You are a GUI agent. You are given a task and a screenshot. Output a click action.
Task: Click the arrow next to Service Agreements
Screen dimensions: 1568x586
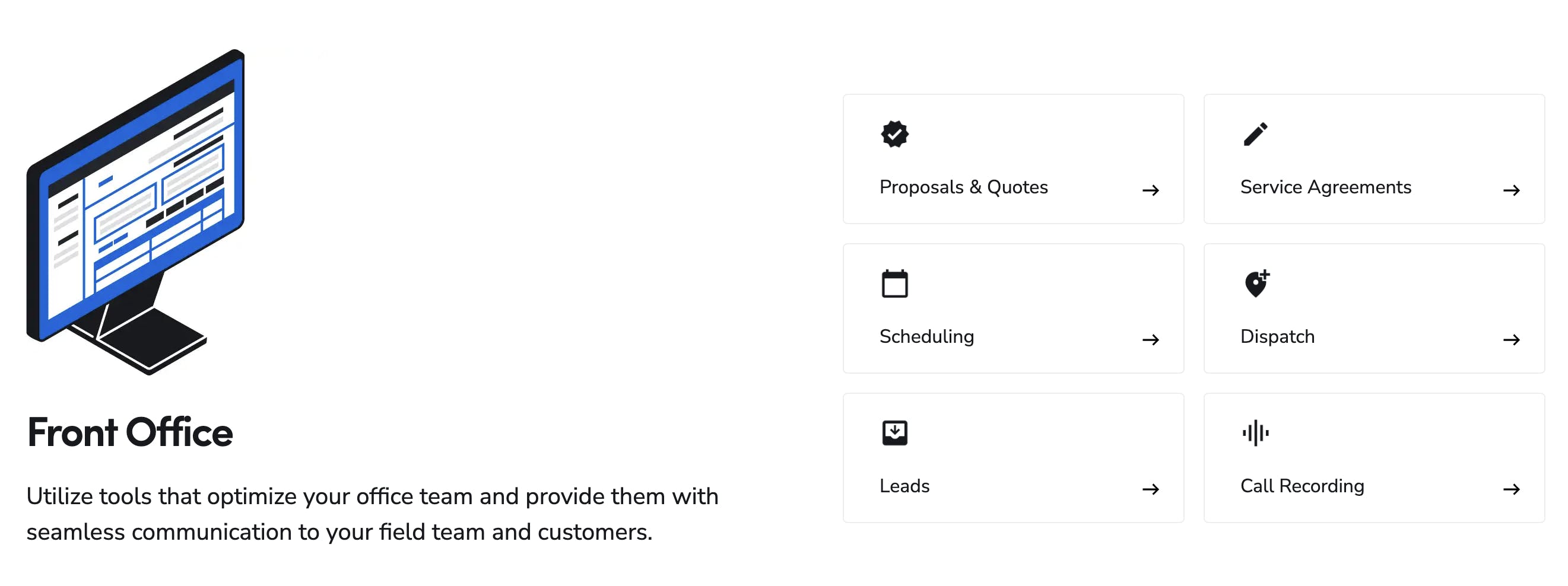coord(1511,190)
